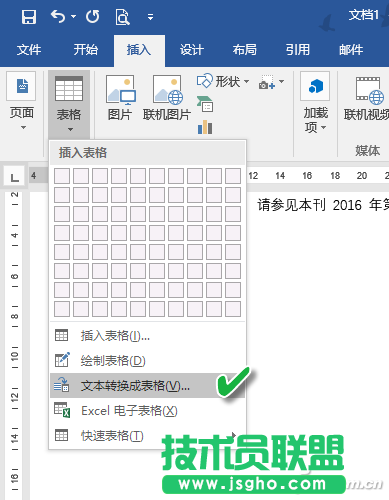
Task: Choose 文本转换成表格(V) menu item
Action: [147, 386]
